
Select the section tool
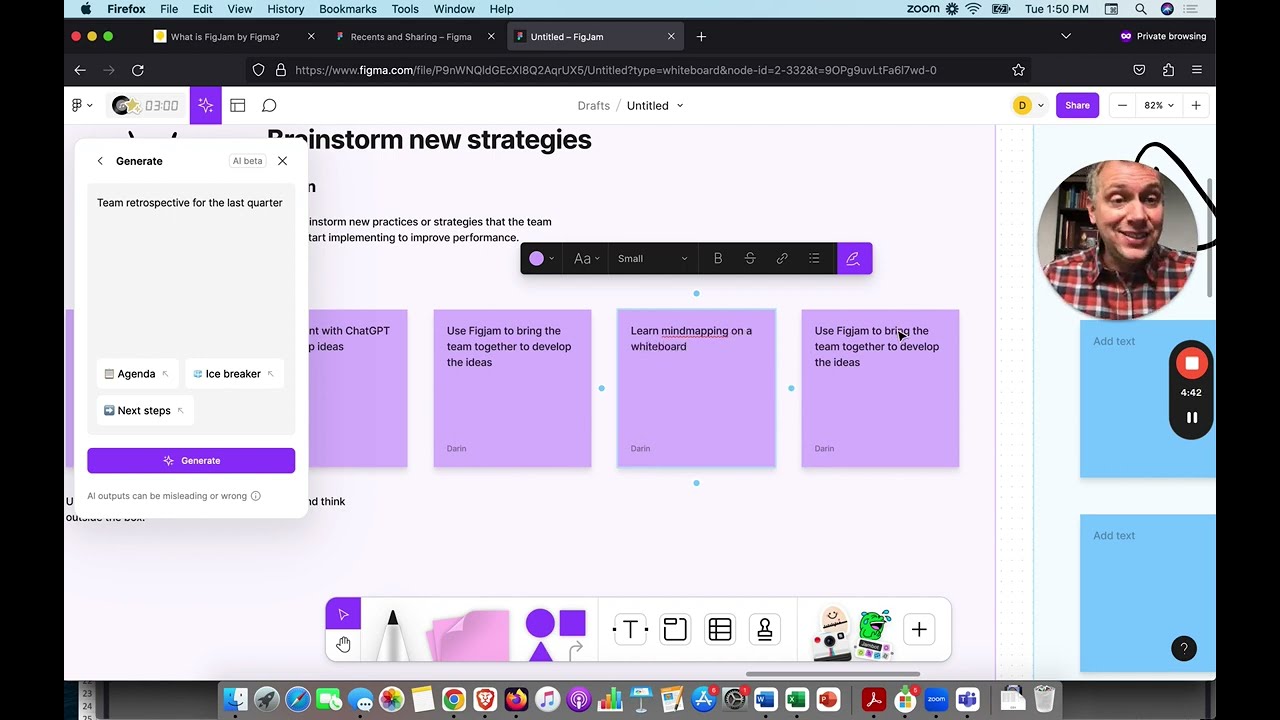click(x=675, y=629)
